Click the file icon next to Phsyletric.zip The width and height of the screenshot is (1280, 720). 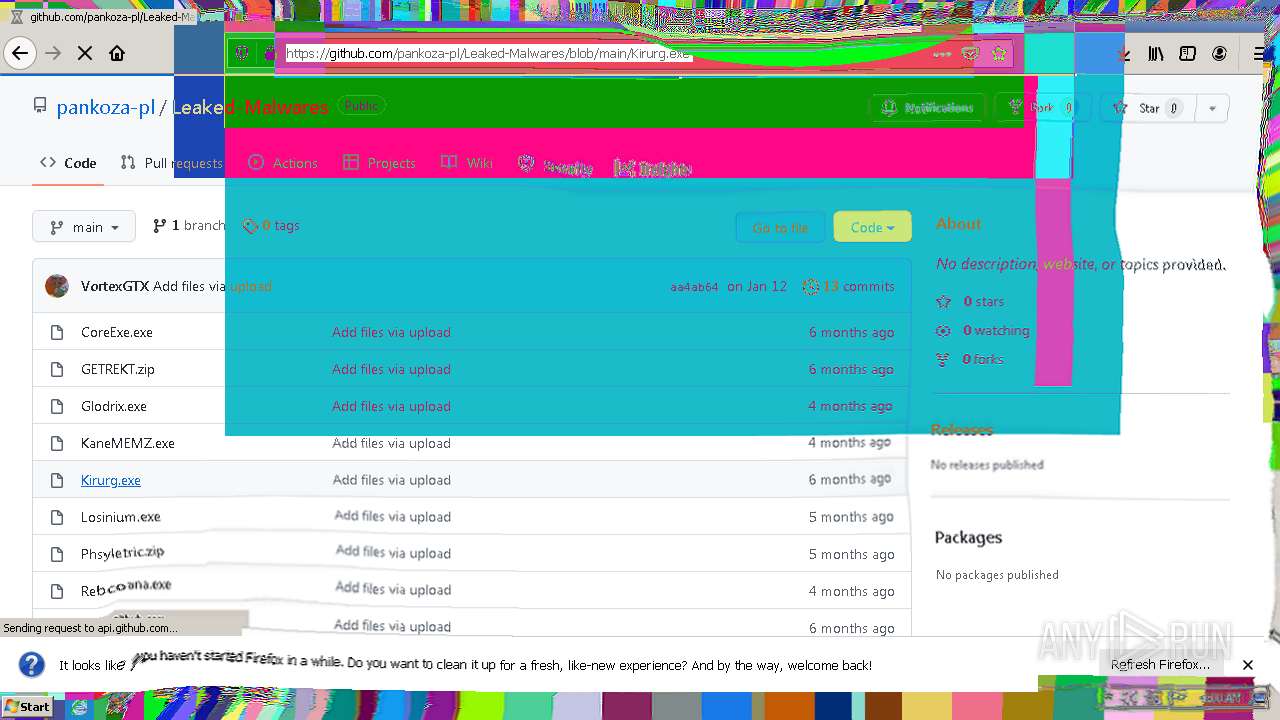pyautogui.click(x=58, y=554)
